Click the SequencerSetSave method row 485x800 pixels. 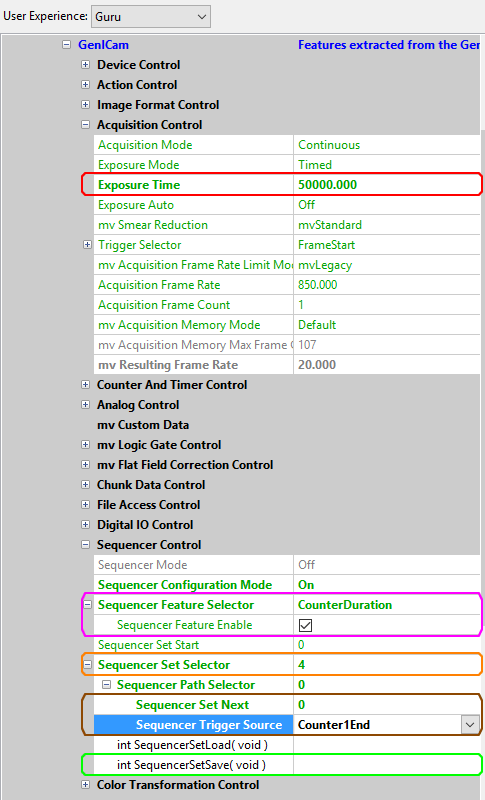(282, 765)
